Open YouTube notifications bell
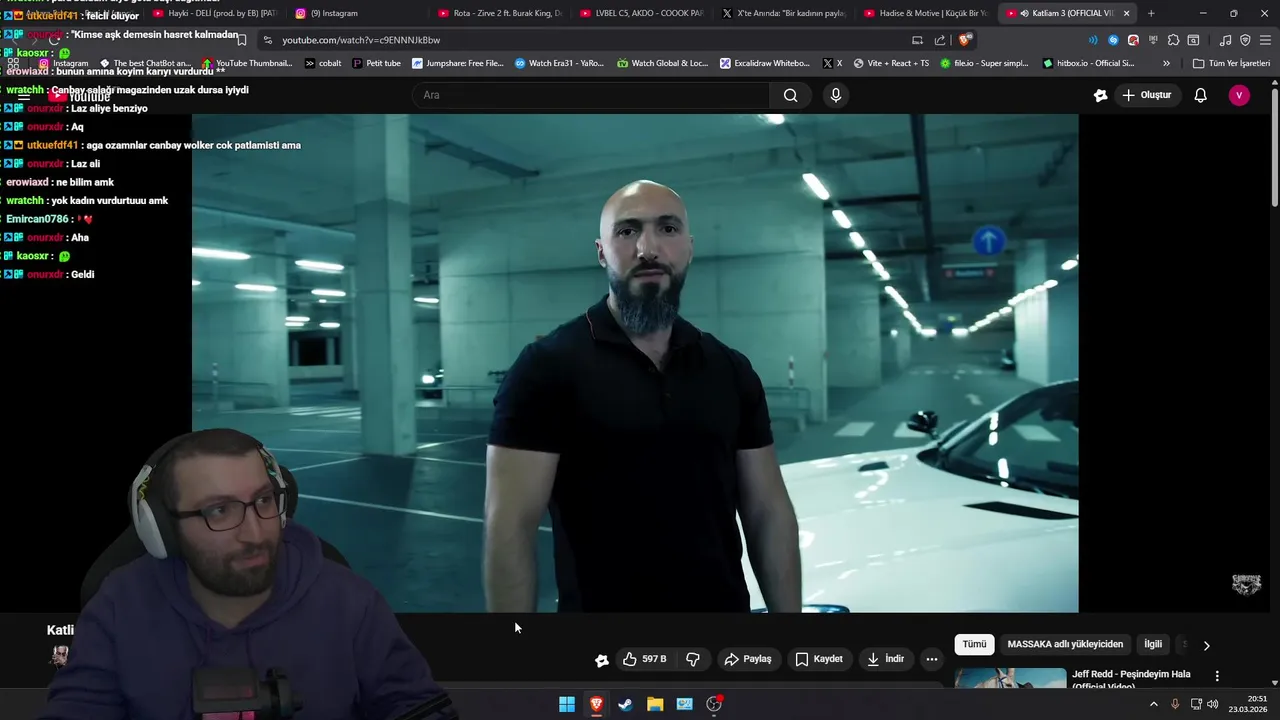Viewport: 1280px width, 720px height. click(x=1200, y=95)
